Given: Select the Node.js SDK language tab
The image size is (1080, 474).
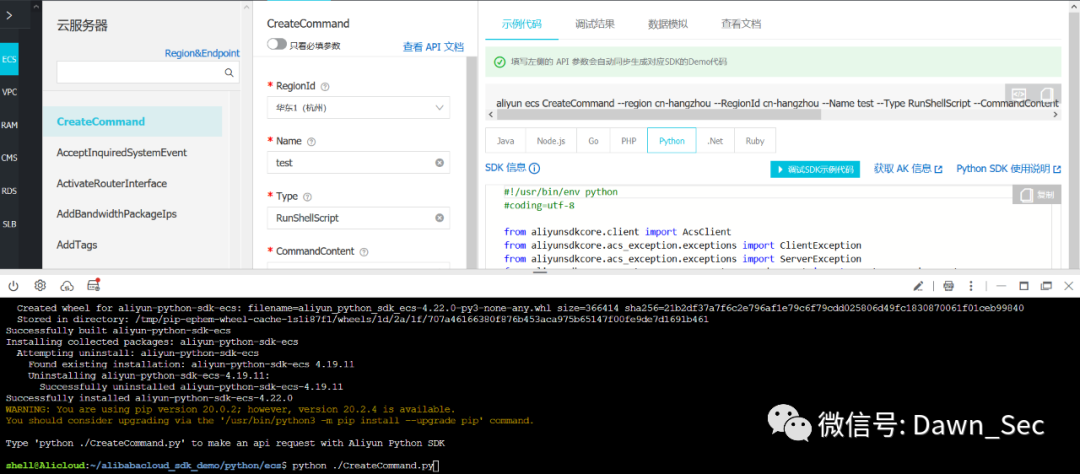Looking at the screenshot, I should pos(551,141).
